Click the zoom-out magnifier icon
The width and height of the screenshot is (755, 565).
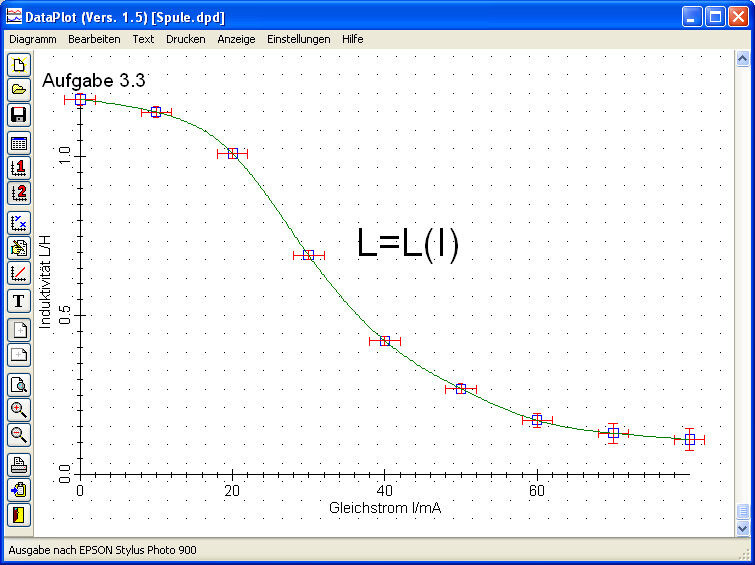point(19,435)
